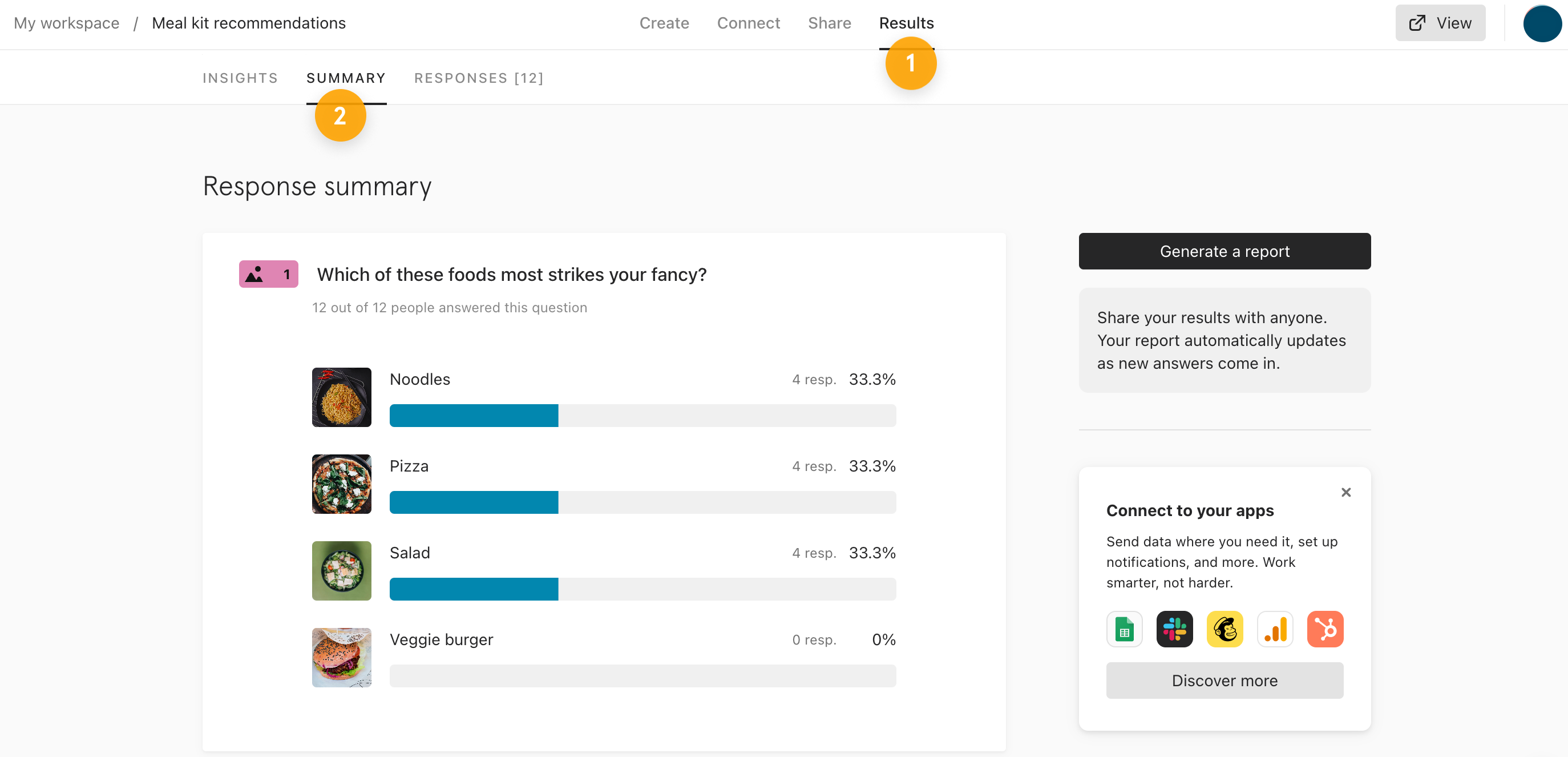The width and height of the screenshot is (1568, 757).
Task: Click the Meal kit recommendations form title
Action: [248, 23]
